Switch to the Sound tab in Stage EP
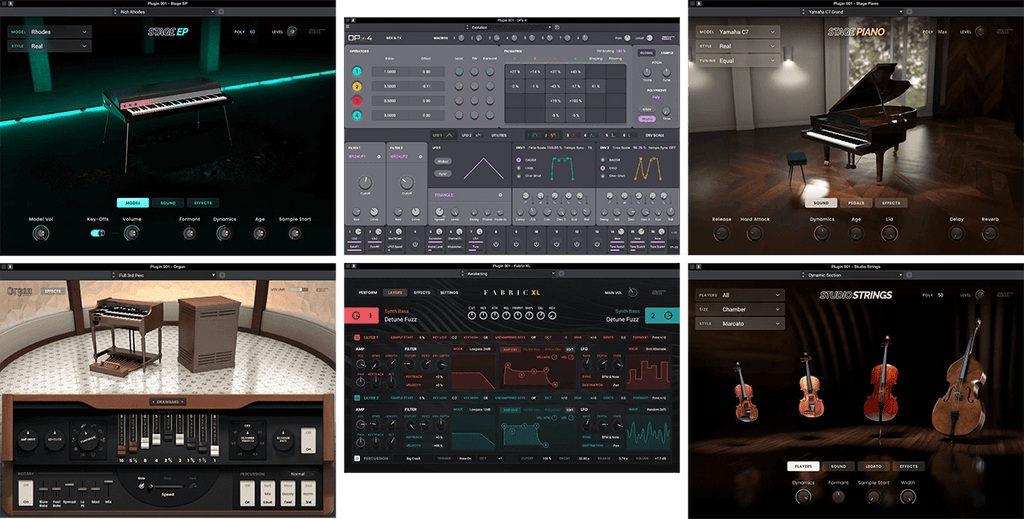This screenshot has height=519, width=1024. 168,203
